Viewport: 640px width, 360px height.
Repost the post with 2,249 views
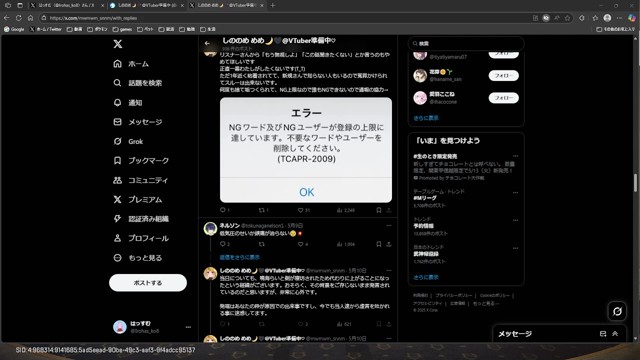point(263,210)
